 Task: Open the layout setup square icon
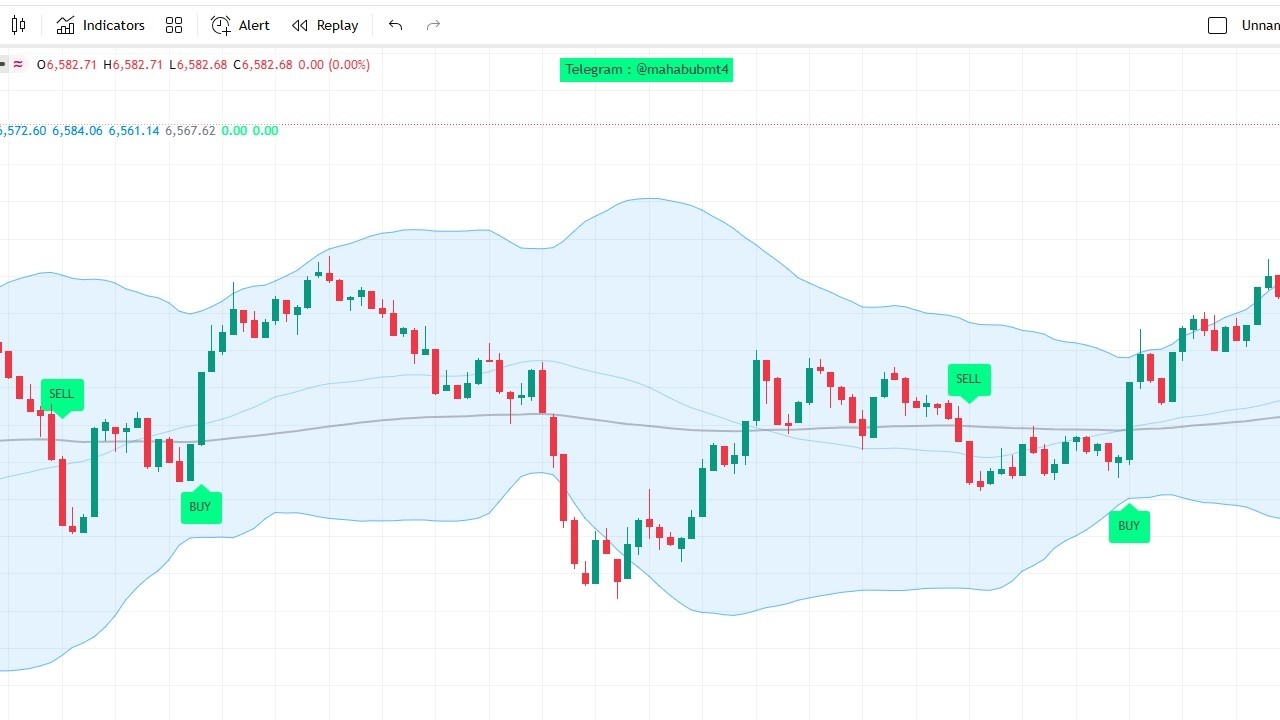(1217, 25)
